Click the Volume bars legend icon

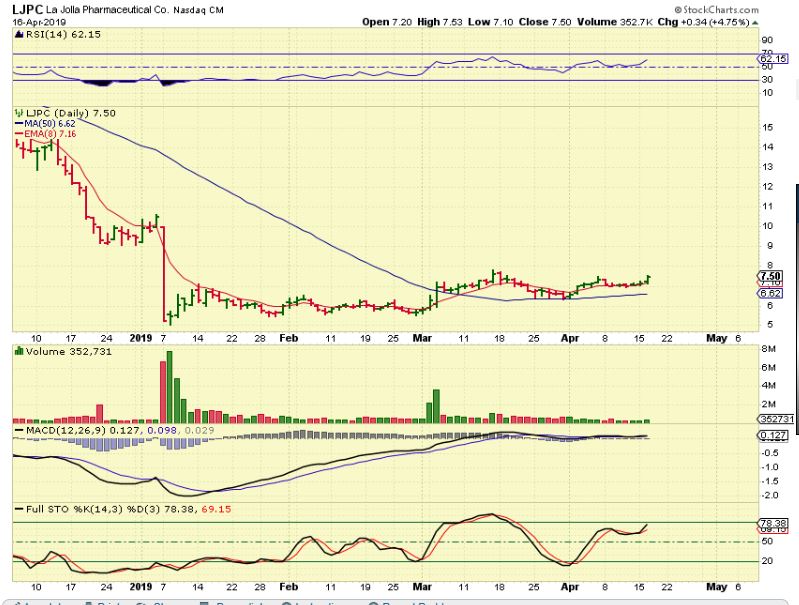click(19, 351)
